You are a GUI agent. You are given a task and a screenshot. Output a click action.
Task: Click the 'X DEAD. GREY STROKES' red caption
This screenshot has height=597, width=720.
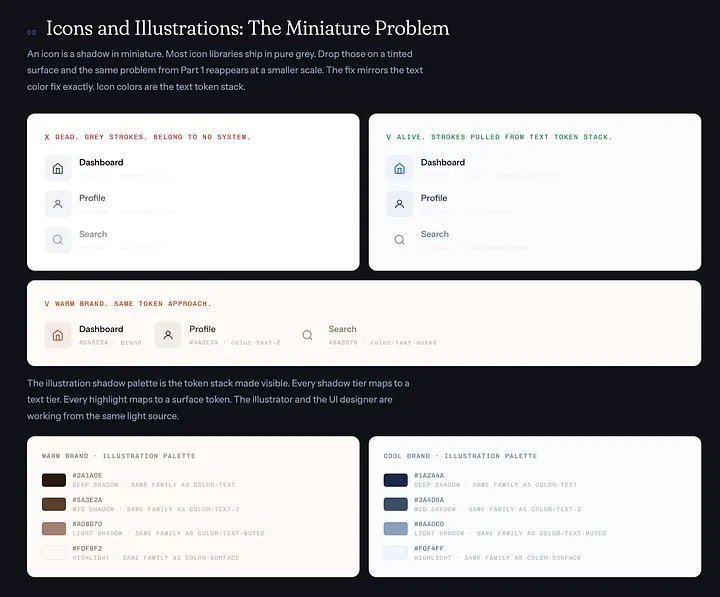tap(147, 137)
